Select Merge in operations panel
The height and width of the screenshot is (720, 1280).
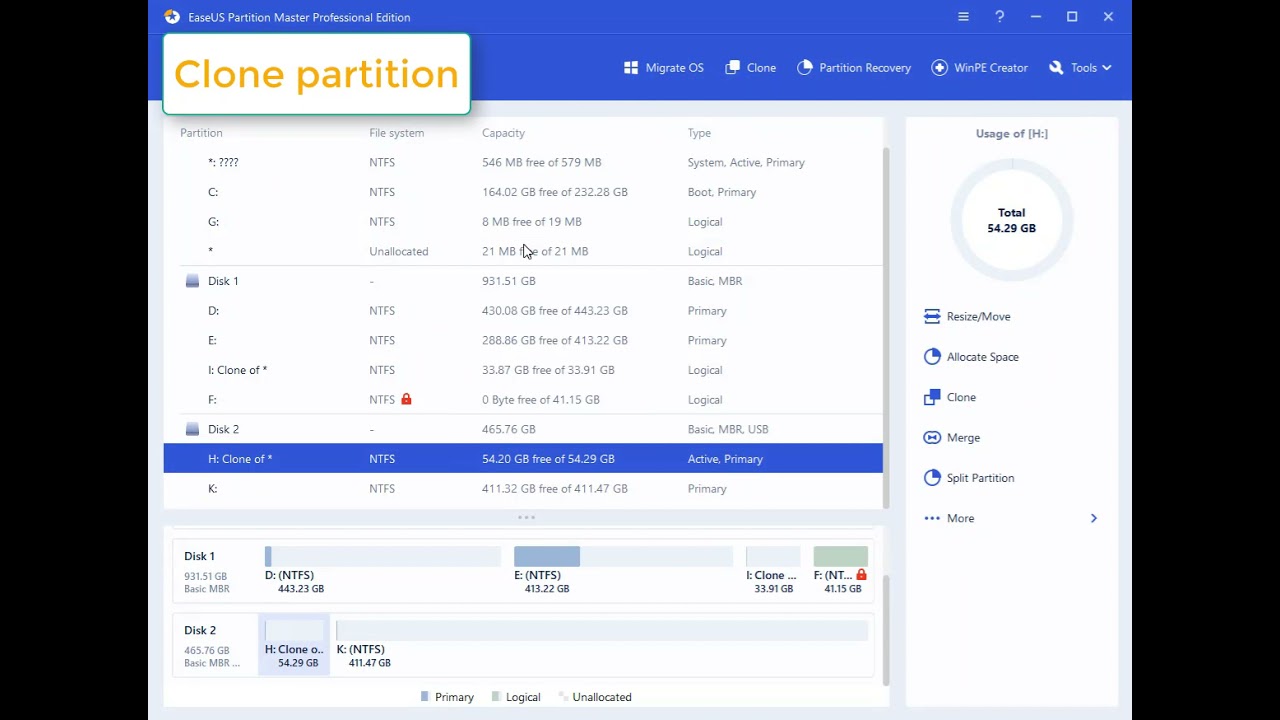tap(952, 437)
